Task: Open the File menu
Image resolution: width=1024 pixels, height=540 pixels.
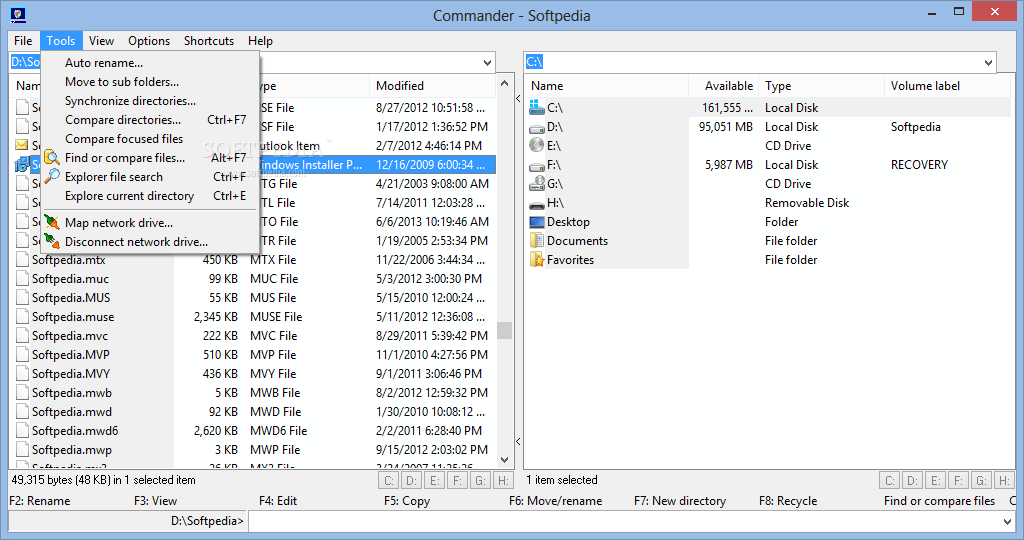Action: 23,40
